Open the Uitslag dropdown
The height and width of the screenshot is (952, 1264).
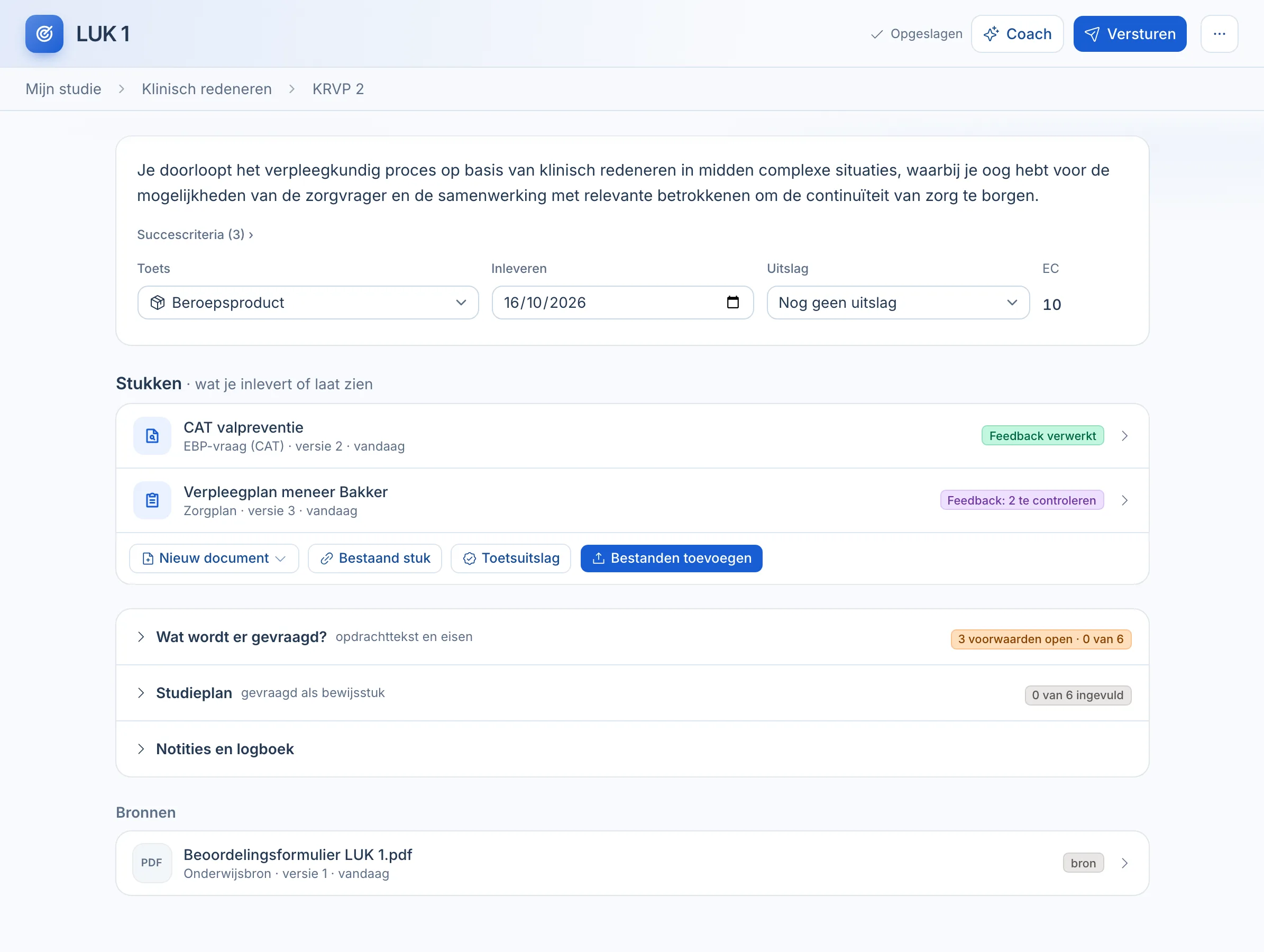pos(897,303)
